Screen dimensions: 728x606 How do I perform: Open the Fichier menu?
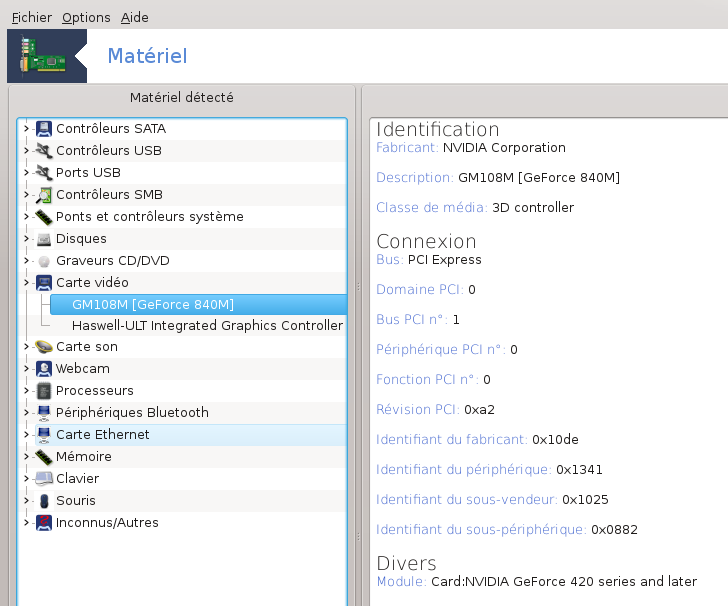(32, 18)
